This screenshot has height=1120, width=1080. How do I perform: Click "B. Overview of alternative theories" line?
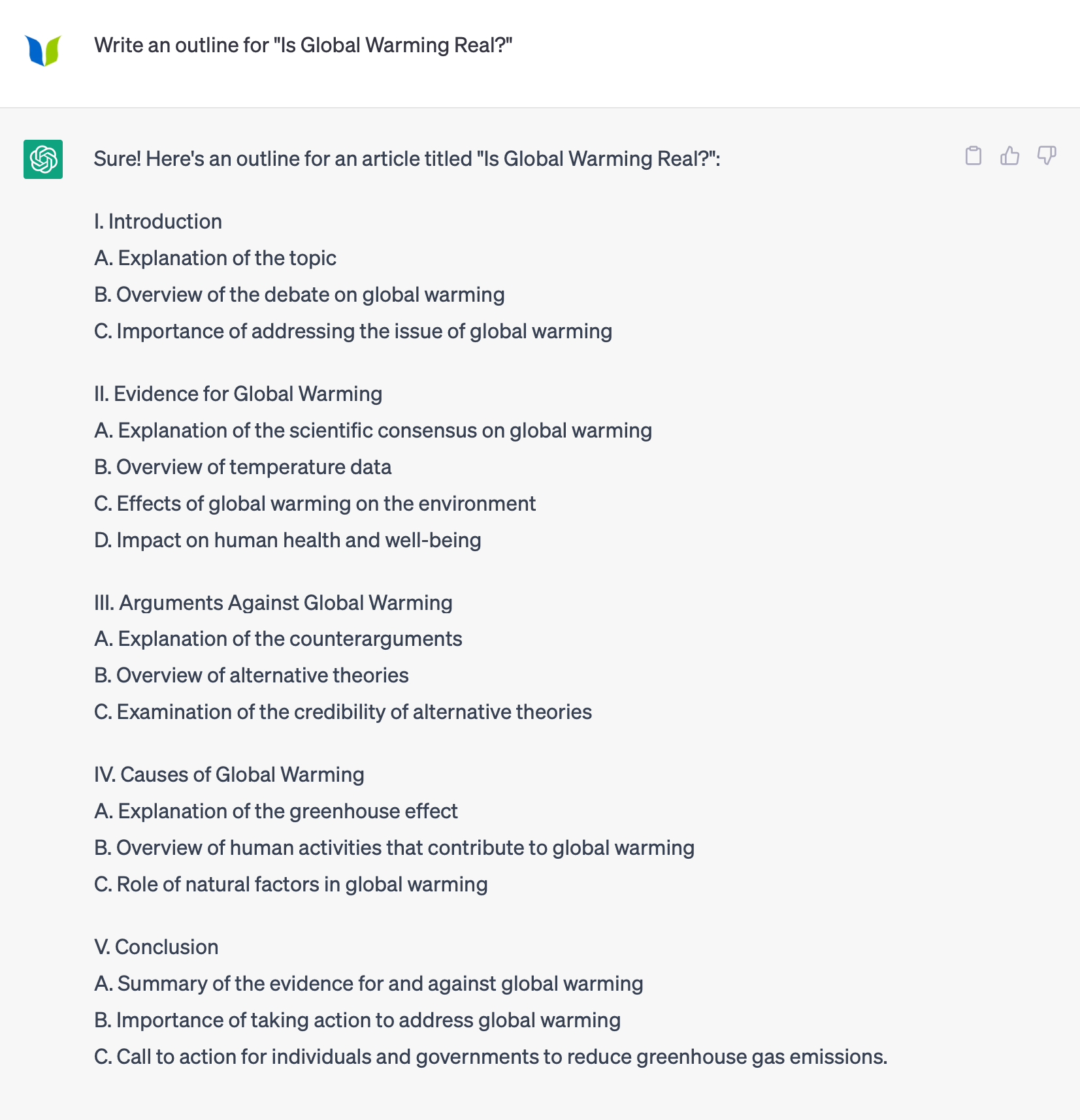pyautogui.click(x=252, y=675)
